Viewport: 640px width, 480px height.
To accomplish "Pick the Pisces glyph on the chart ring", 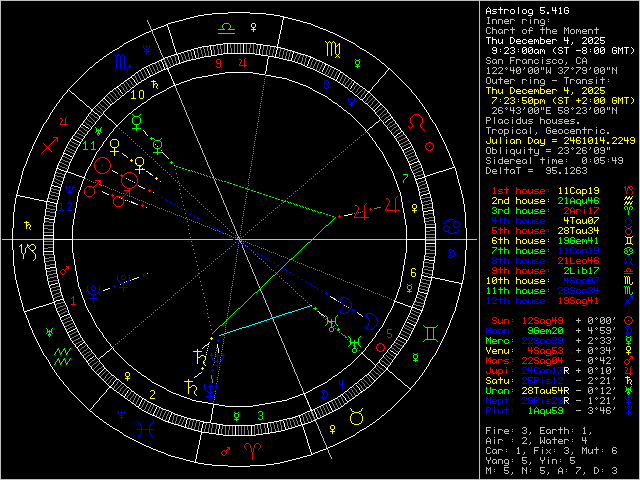I will click(148, 431).
